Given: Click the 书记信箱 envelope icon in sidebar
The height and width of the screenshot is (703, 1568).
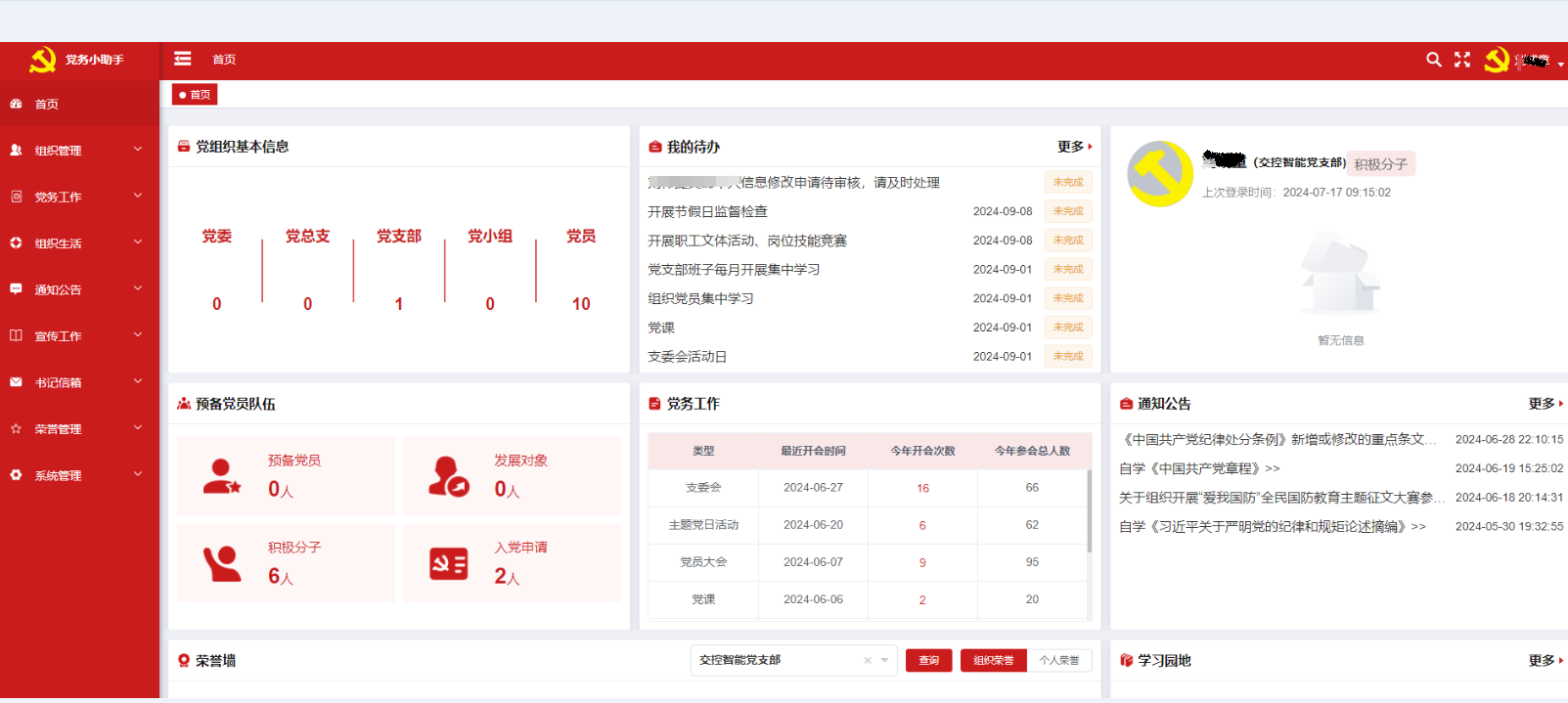Looking at the screenshot, I should [x=16, y=382].
